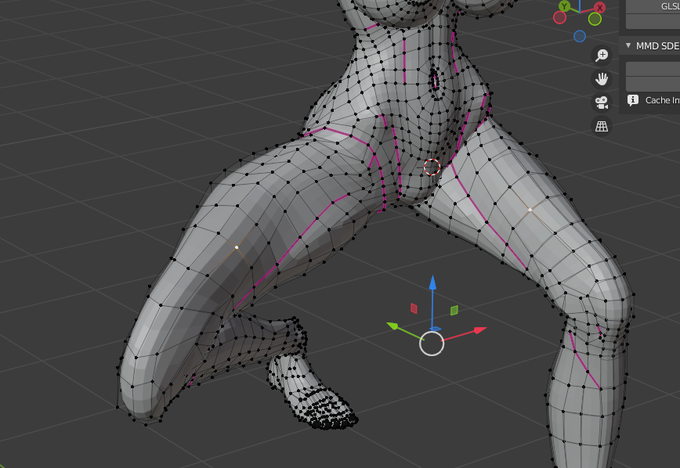The width and height of the screenshot is (680, 468).
Task: Click the GLSL button
Action: [653, 6]
